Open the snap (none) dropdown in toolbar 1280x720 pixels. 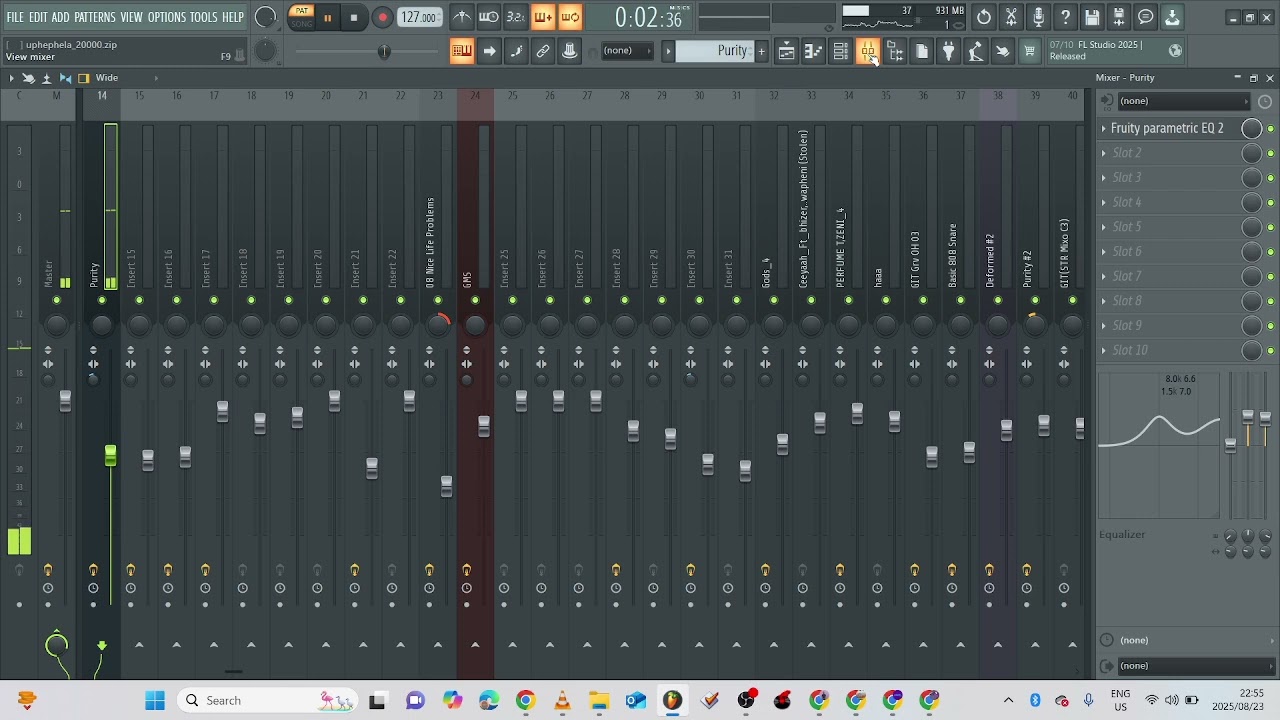coord(626,51)
